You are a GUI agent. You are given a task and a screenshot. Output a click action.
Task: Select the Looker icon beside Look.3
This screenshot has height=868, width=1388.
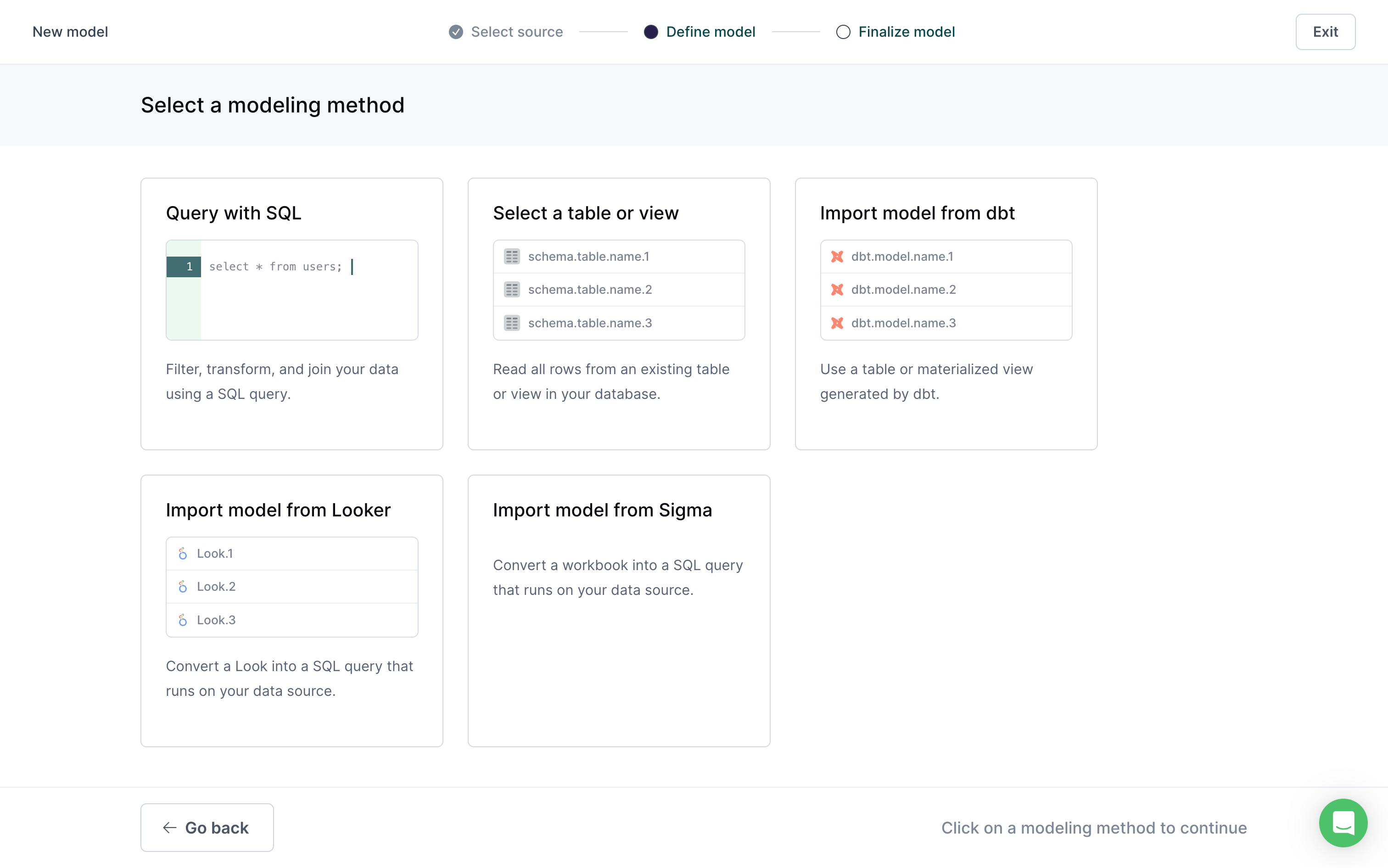[x=183, y=620]
